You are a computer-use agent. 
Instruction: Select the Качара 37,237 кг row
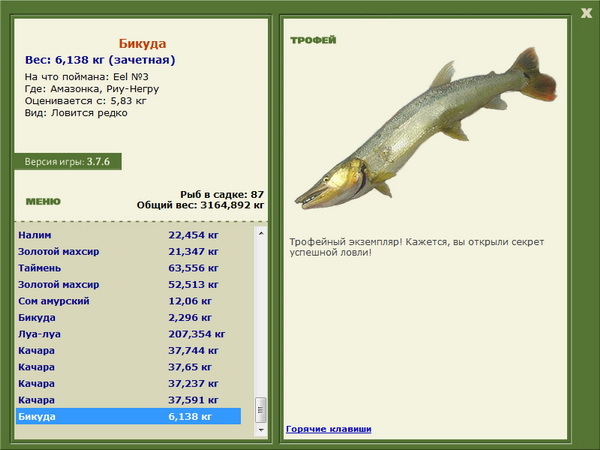tap(129, 383)
